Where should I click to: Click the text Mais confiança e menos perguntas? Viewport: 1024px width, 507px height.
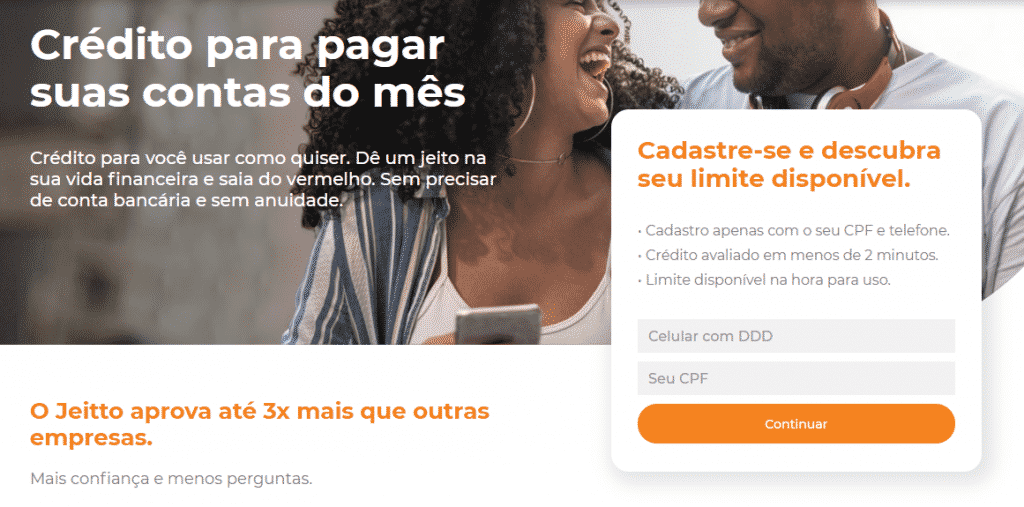coord(171,479)
